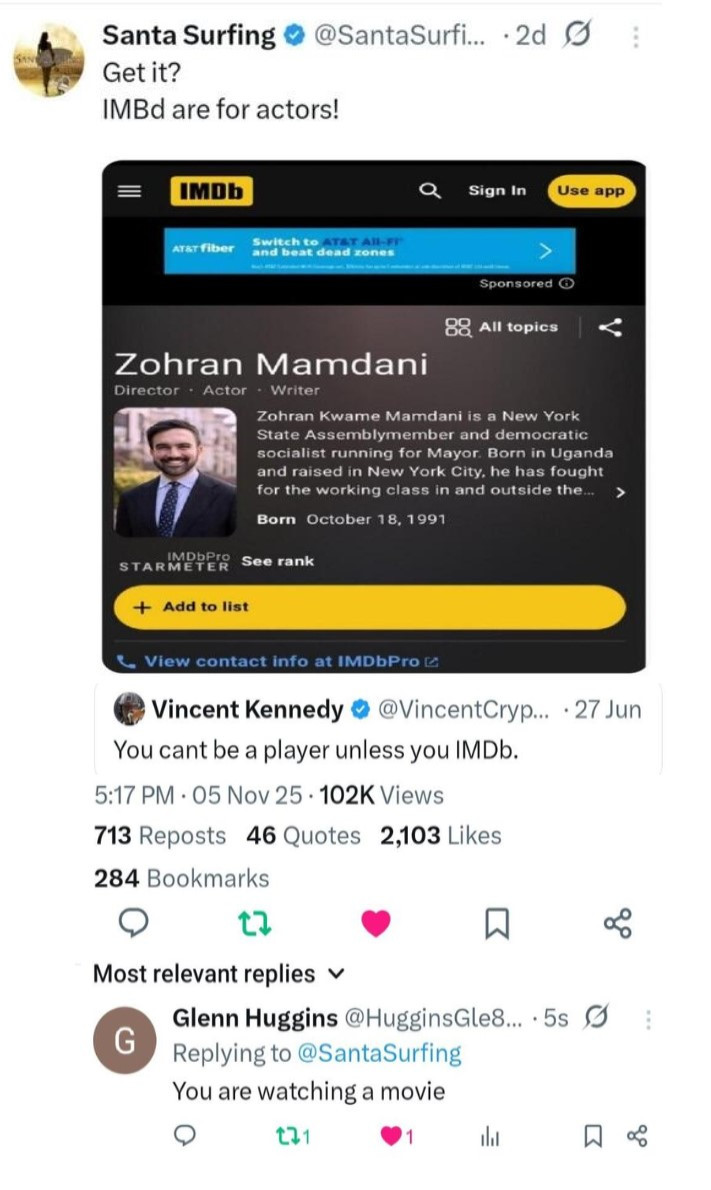Expand Zohran Mamdani's bio with chevron

[x=621, y=492]
